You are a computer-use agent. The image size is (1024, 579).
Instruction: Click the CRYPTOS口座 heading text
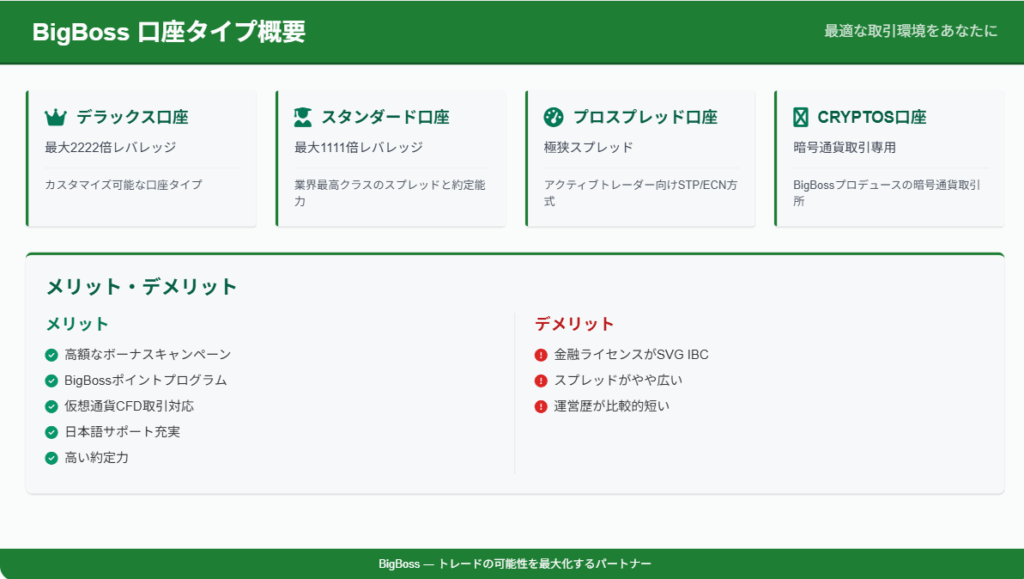coord(871,118)
